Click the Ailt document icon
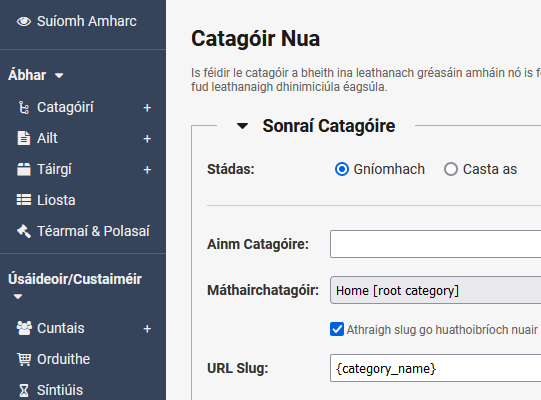The height and width of the screenshot is (400, 541). point(24,138)
